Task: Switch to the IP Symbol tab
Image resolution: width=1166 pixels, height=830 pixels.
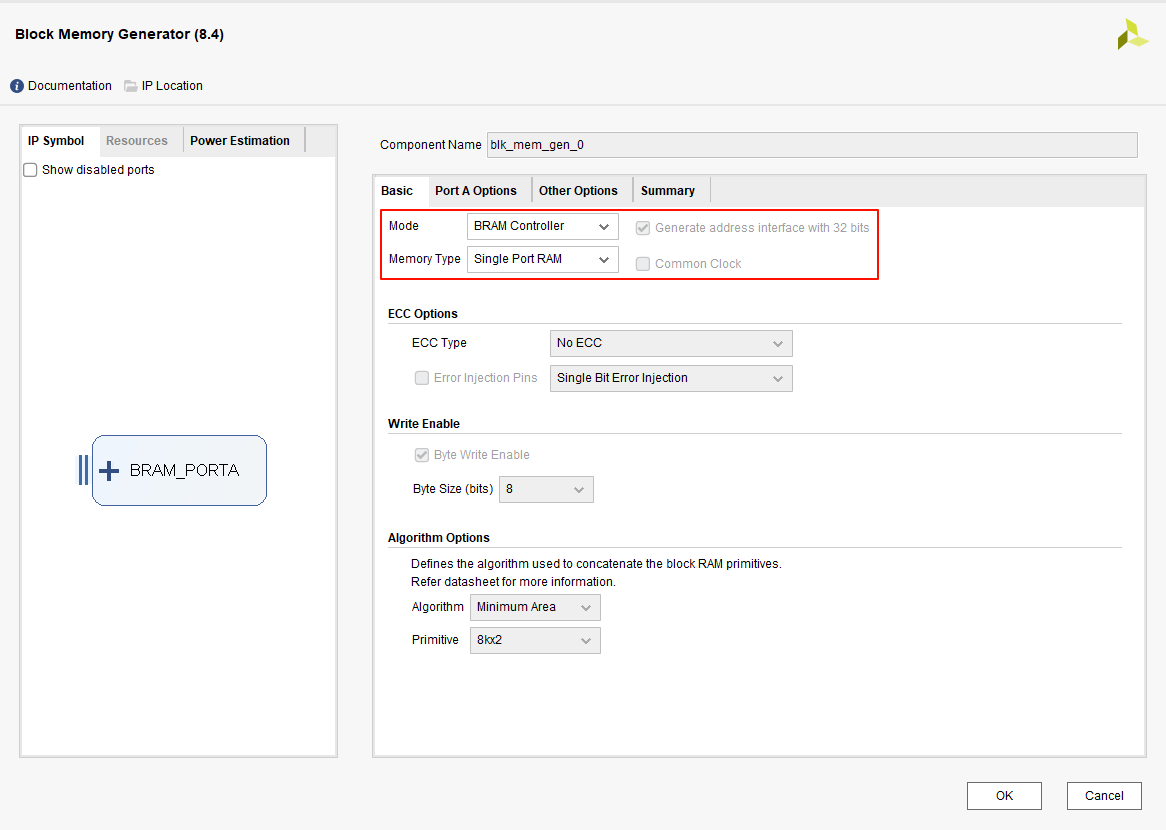Action: [57, 141]
